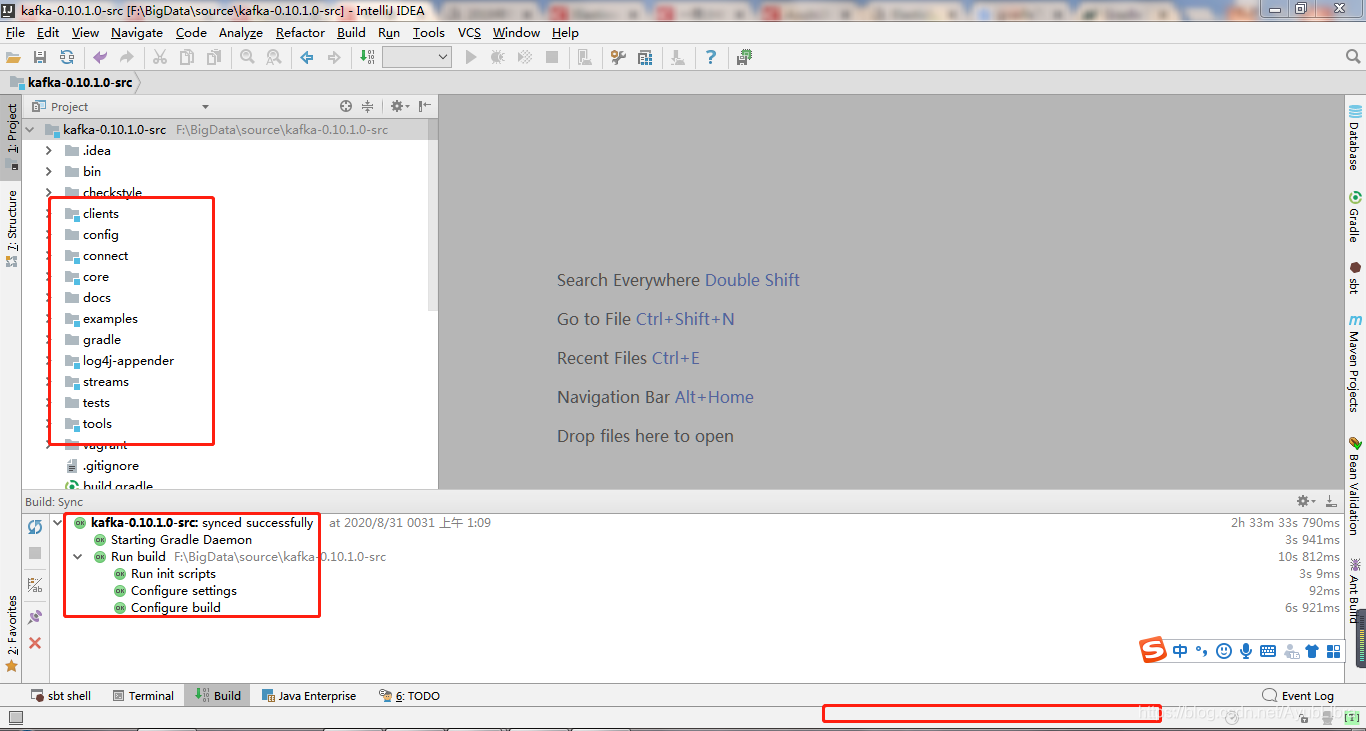This screenshot has width=1366, height=731.
Task: Open the Java Enterprise tool window
Action: coord(309,696)
